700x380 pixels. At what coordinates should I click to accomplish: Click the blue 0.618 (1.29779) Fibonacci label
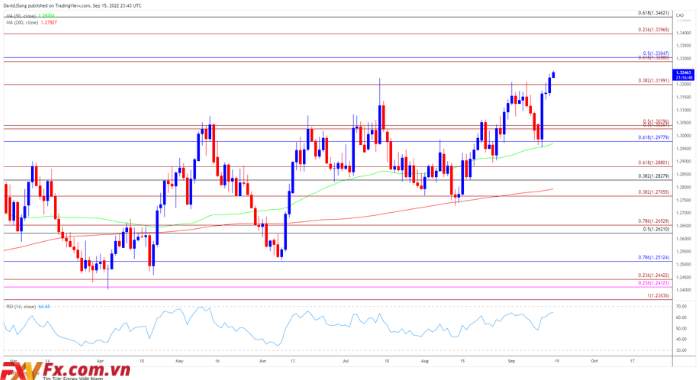654,138
